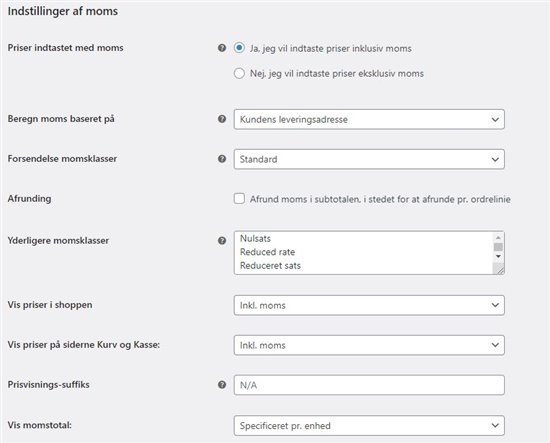The height and width of the screenshot is (443, 550).
Task: Select 'Nej, jeg vil indtaste priser eksklusiv moms'
Action: [x=239, y=73]
